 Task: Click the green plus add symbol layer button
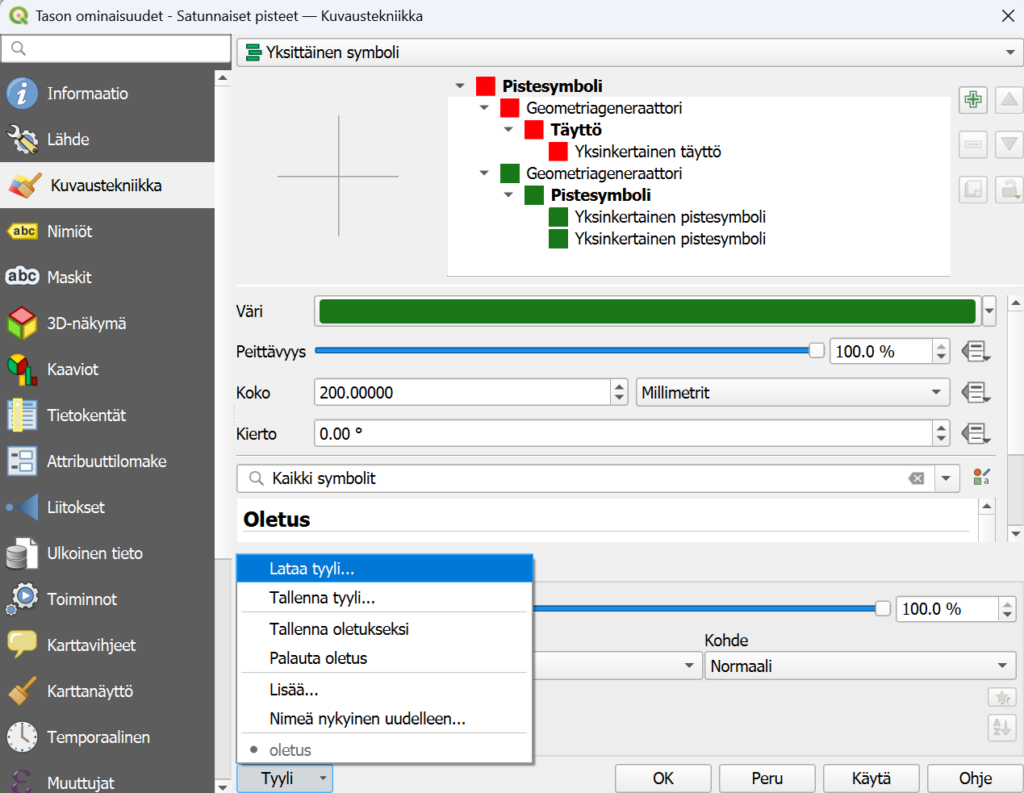(972, 99)
